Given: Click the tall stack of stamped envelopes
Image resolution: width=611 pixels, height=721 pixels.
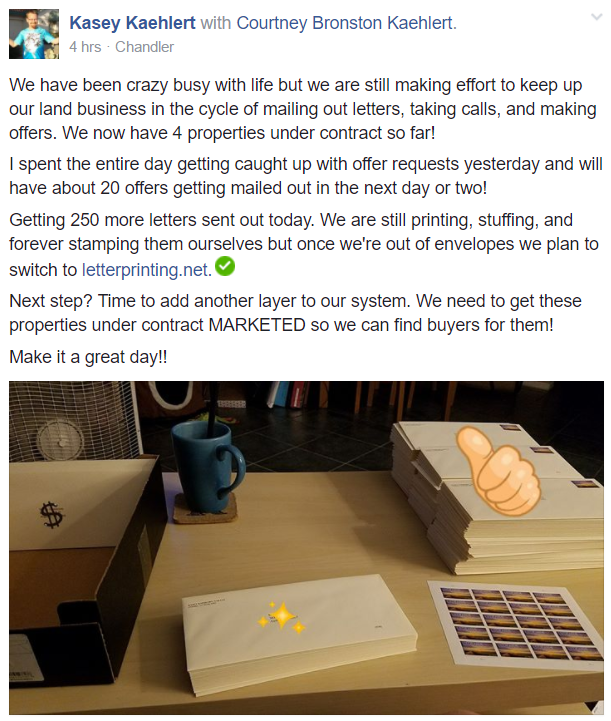Looking at the screenshot, I should tap(497, 499).
